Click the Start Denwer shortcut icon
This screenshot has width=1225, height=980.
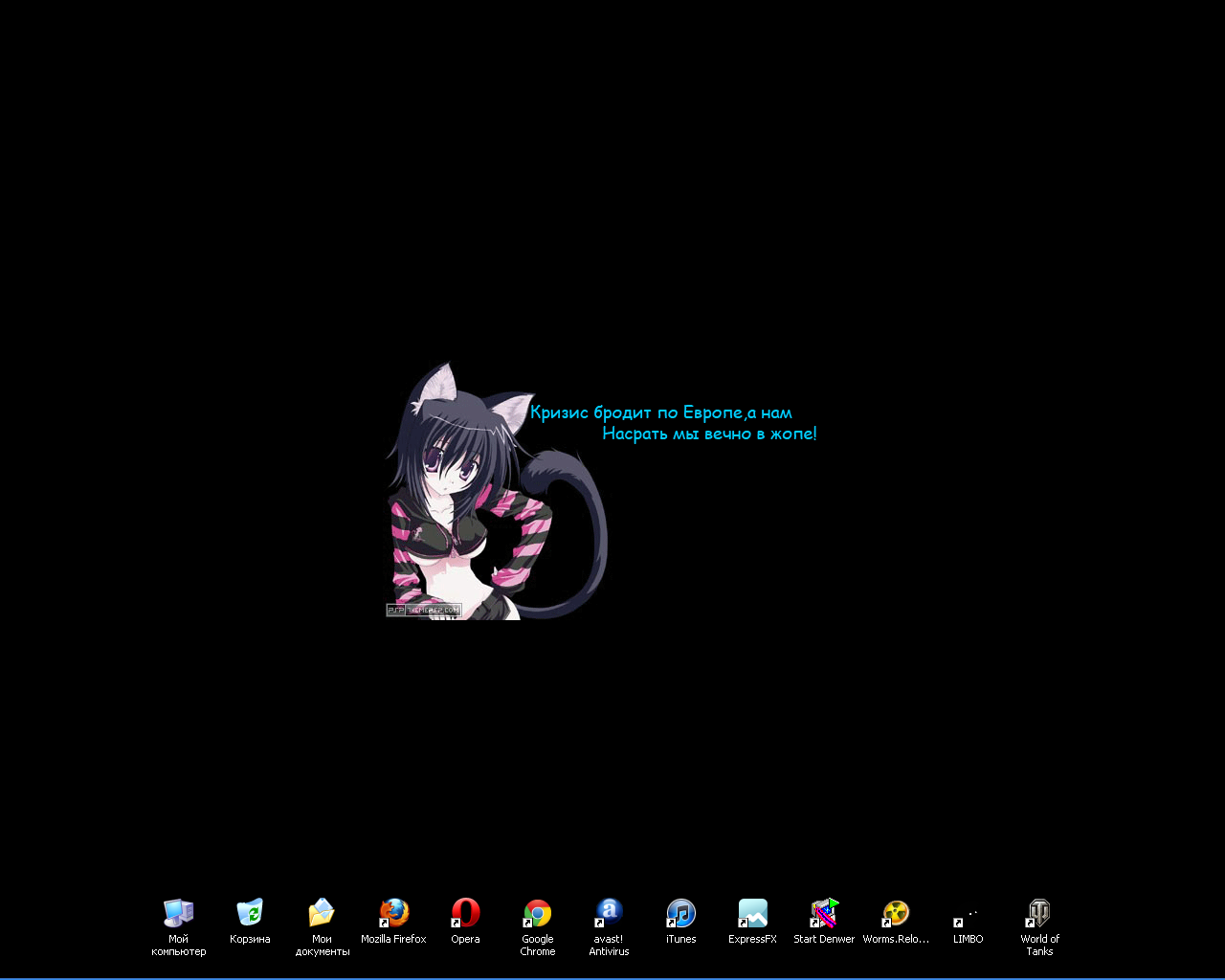point(824,913)
